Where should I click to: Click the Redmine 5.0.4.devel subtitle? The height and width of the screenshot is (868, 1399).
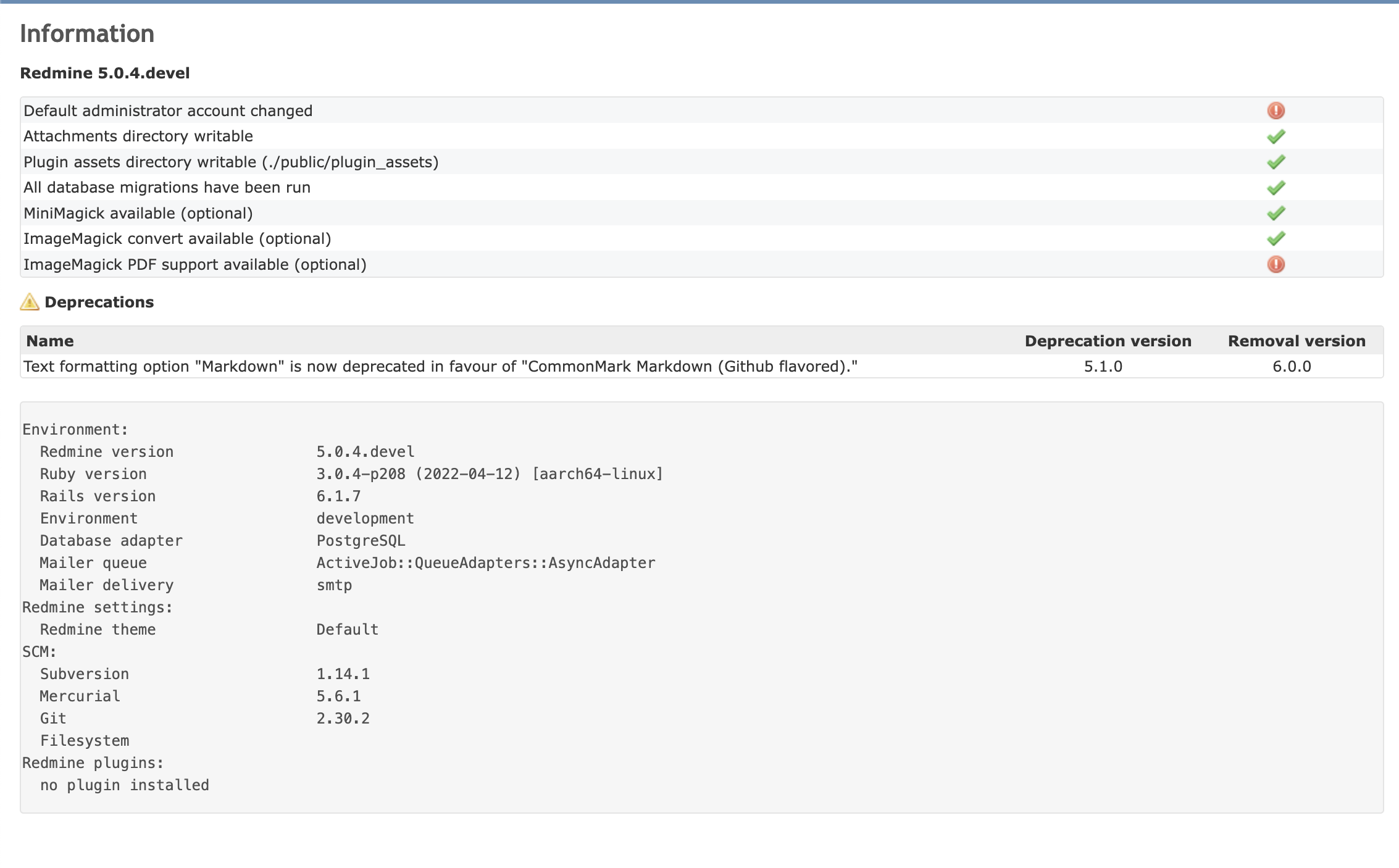click(105, 73)
